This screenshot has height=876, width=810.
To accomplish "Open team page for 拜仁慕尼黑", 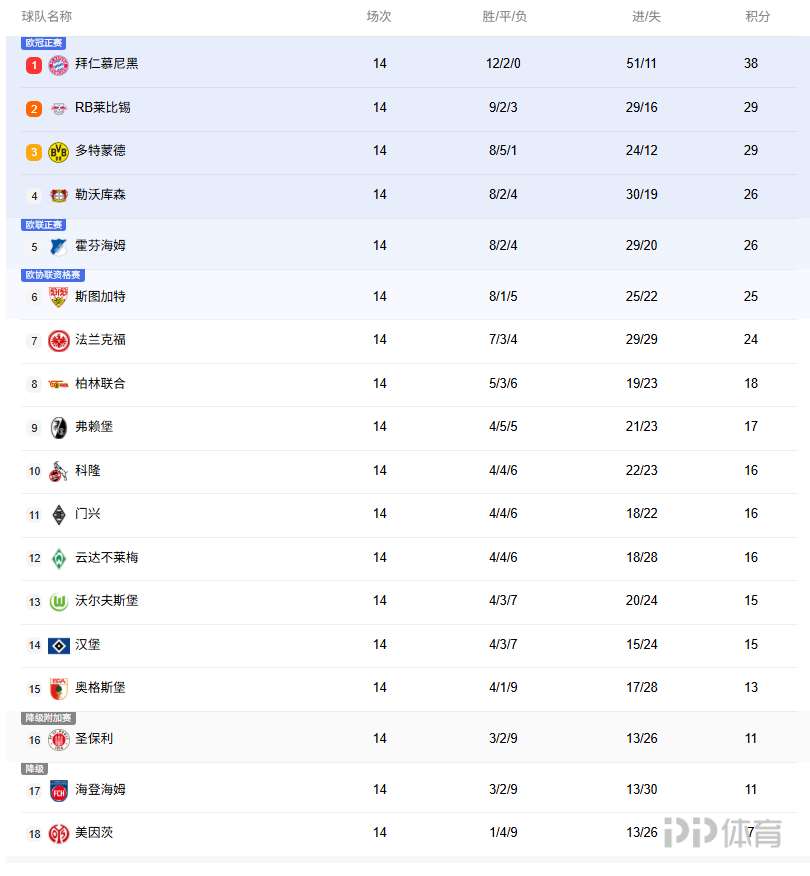I will click(107, 64).
